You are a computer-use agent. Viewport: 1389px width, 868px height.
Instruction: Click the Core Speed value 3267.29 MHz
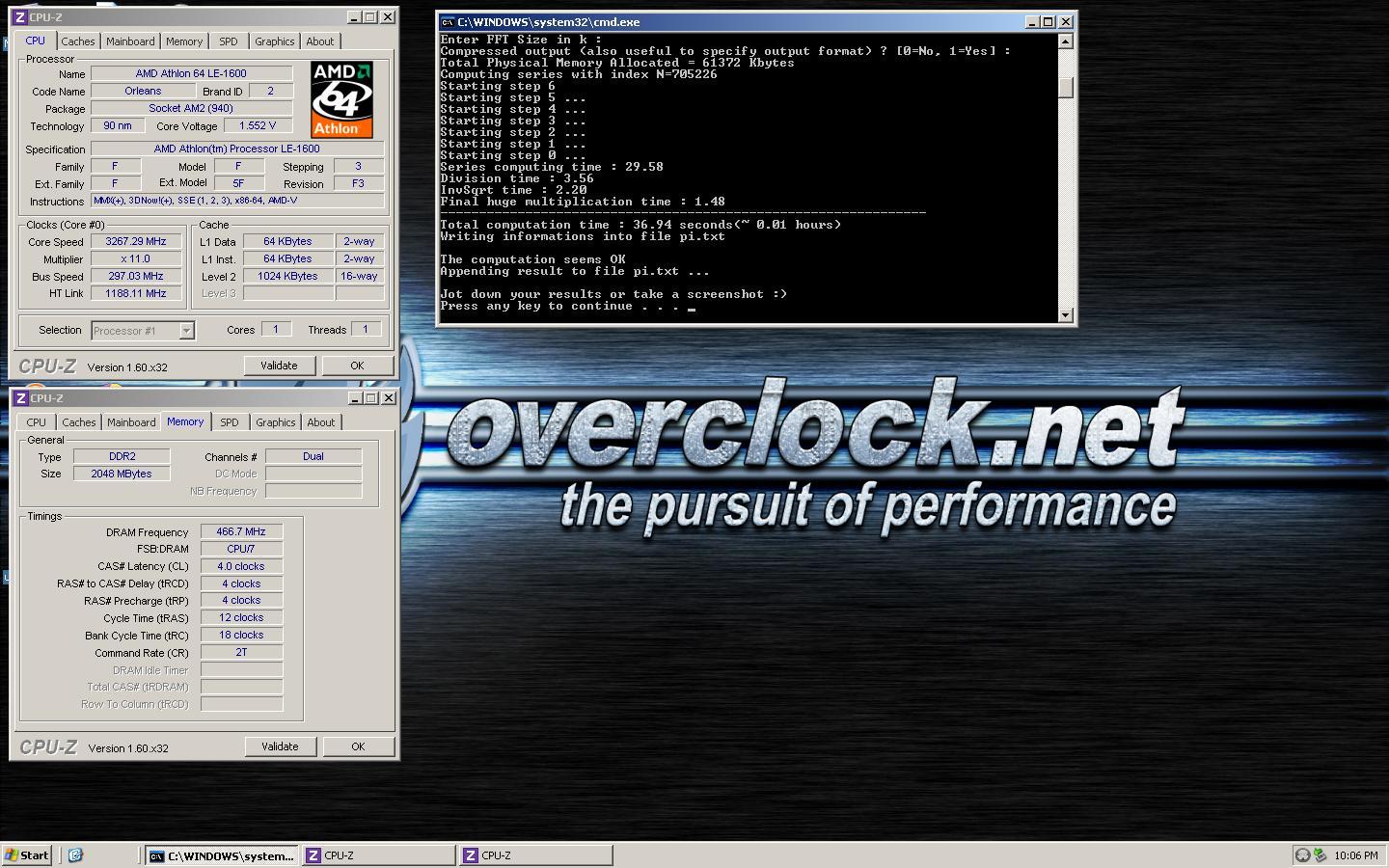[135, 242]
